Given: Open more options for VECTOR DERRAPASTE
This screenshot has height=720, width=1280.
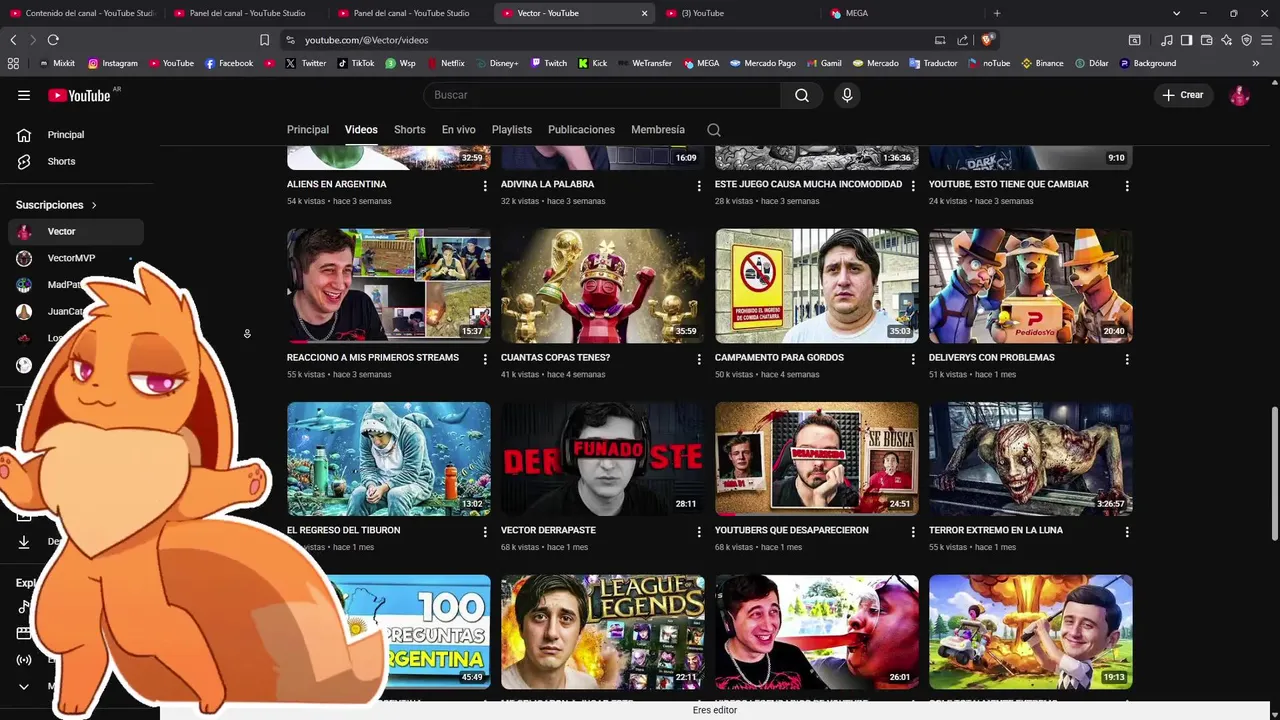Looking at the screenshot, I should (699, 532).
